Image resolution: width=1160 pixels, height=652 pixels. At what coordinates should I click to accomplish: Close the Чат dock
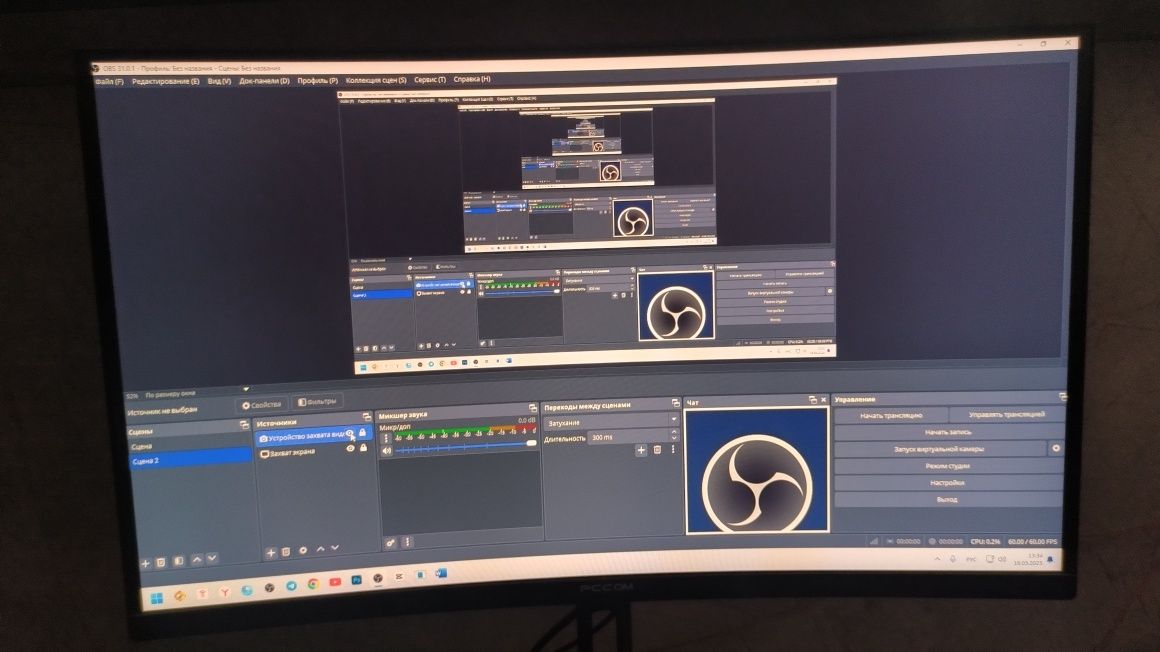click(823, 400)
